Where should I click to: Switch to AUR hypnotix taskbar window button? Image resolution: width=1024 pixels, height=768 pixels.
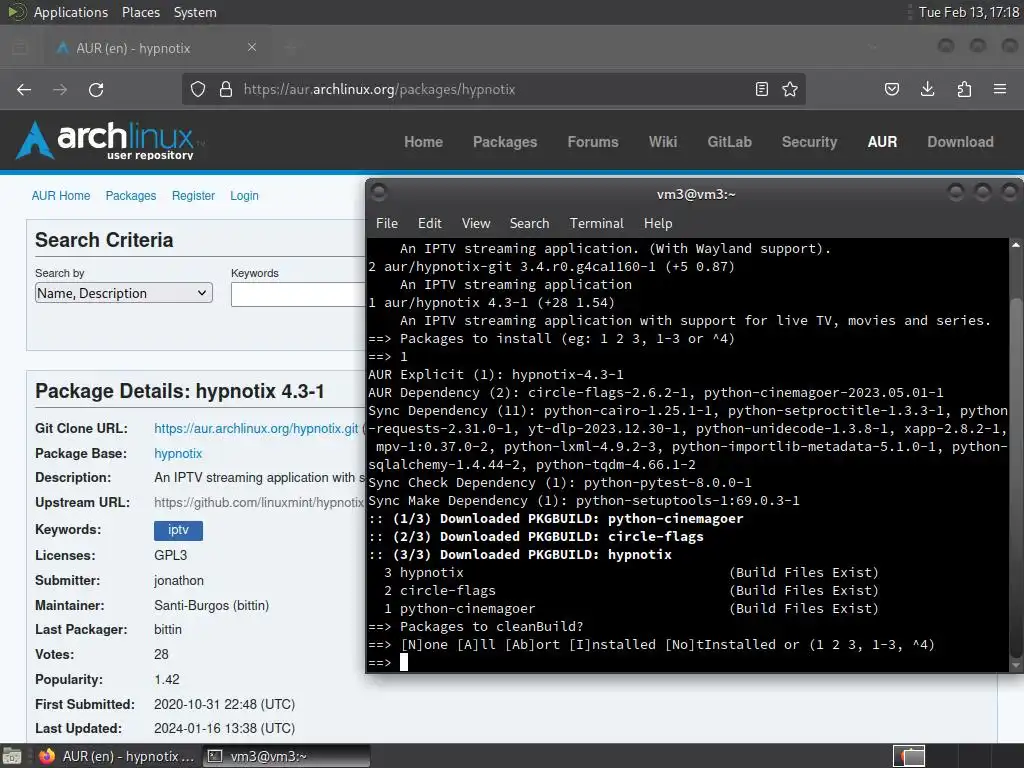116,756
